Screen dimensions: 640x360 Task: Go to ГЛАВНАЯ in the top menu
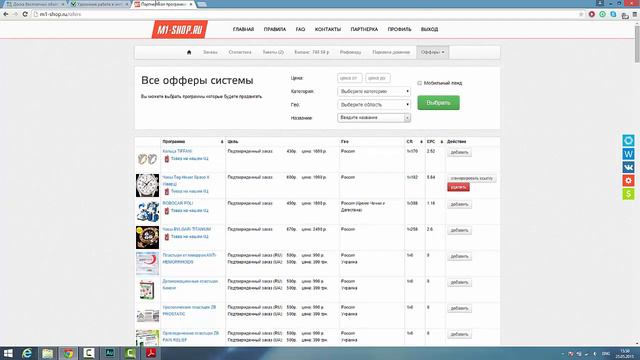pyautogui.click(x=243, y=29)
